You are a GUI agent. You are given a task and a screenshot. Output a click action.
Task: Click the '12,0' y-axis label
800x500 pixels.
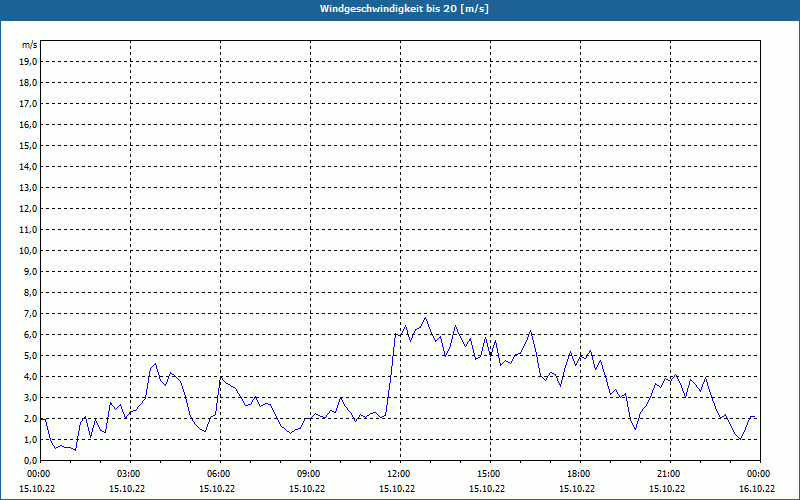[x=27, y=209]
